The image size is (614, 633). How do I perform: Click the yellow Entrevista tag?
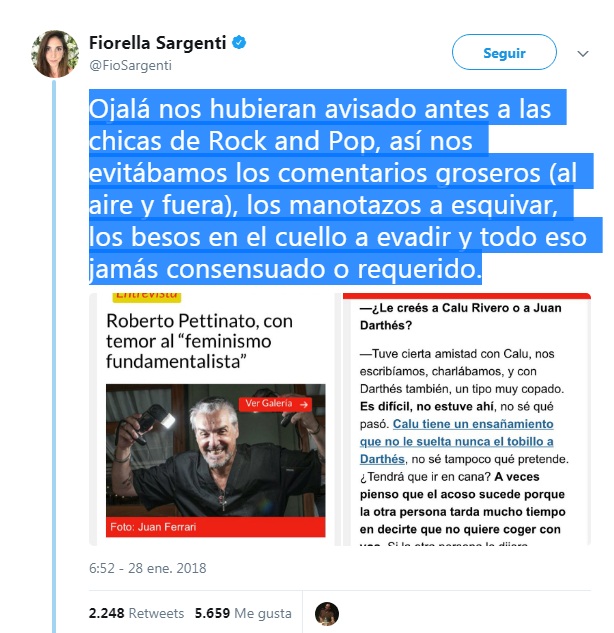147,297
